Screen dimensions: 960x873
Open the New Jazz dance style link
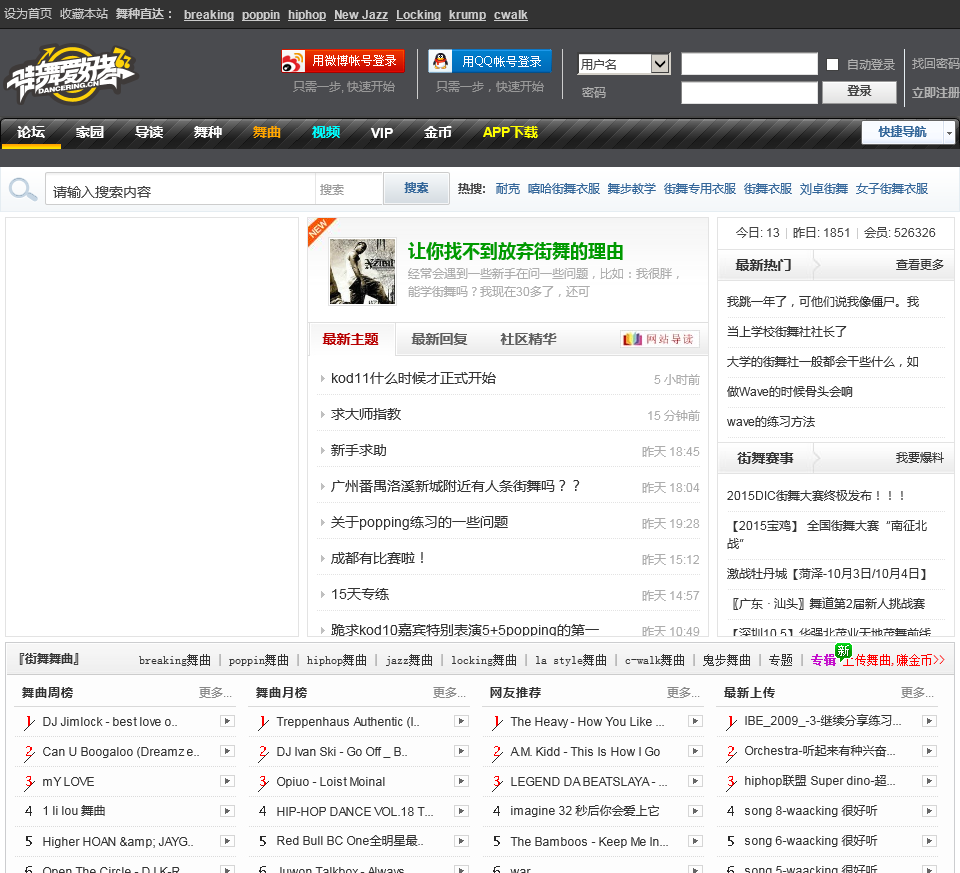point(361,15)
